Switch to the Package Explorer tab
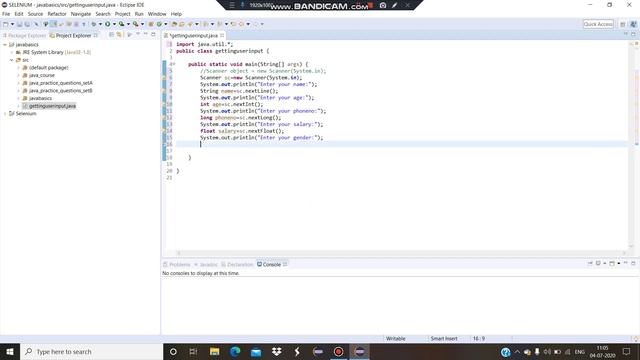640x360 pixels. (24, 36)
